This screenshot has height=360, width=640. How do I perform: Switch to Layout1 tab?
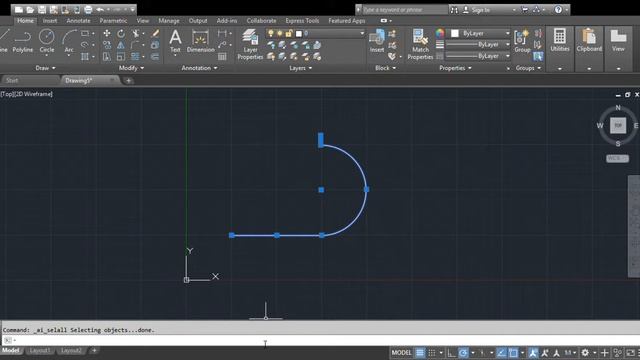coord(40,351)
